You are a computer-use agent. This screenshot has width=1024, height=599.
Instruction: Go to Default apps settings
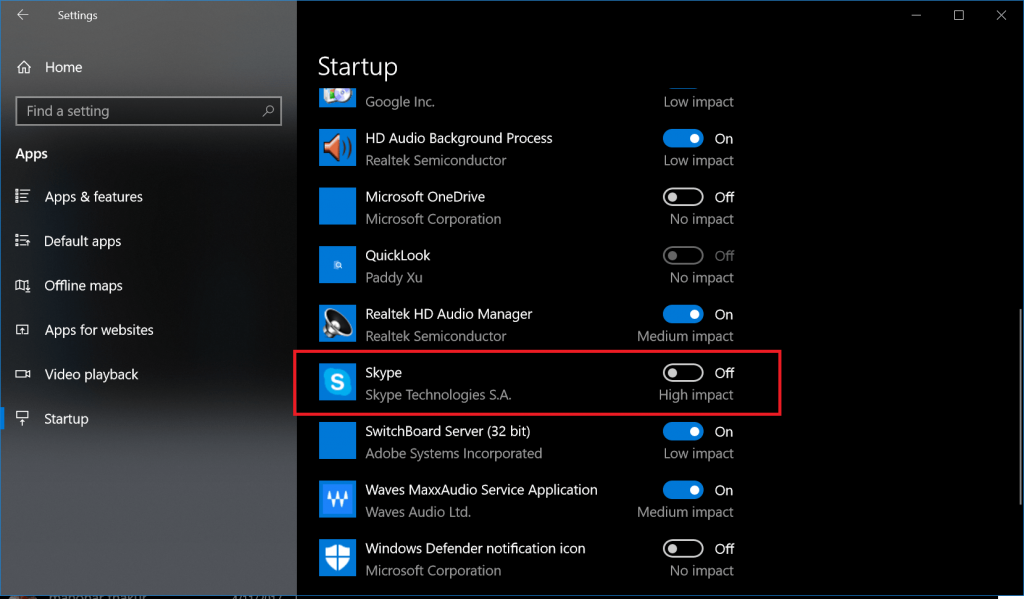149,241
